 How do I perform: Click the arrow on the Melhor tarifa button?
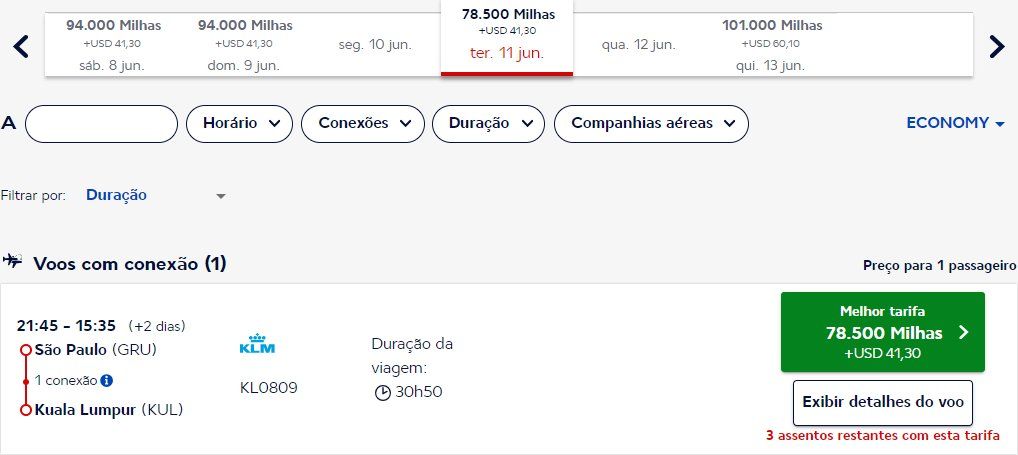963,333
